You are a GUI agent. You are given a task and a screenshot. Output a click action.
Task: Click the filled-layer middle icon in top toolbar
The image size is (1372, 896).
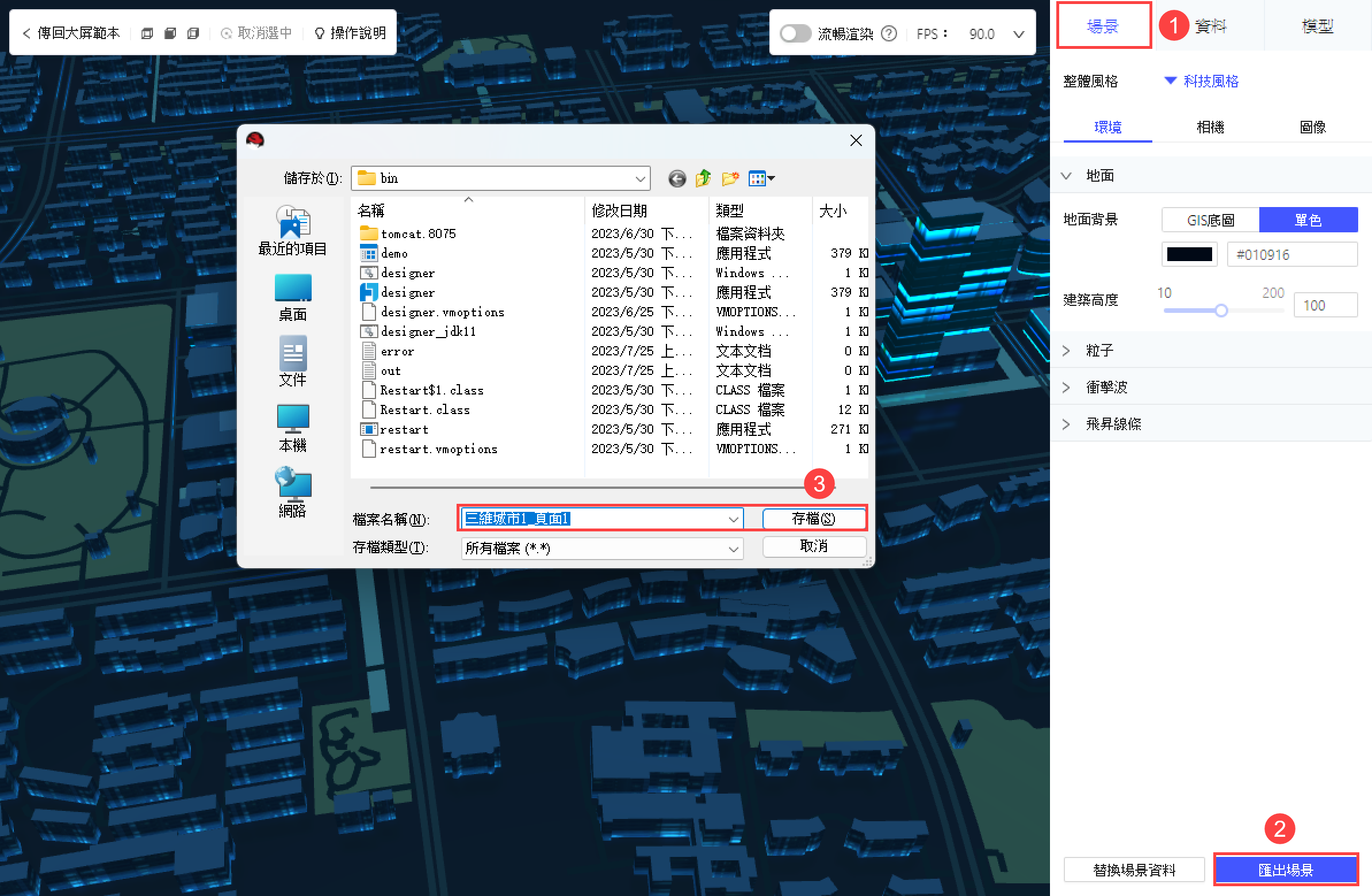(170, 33)
